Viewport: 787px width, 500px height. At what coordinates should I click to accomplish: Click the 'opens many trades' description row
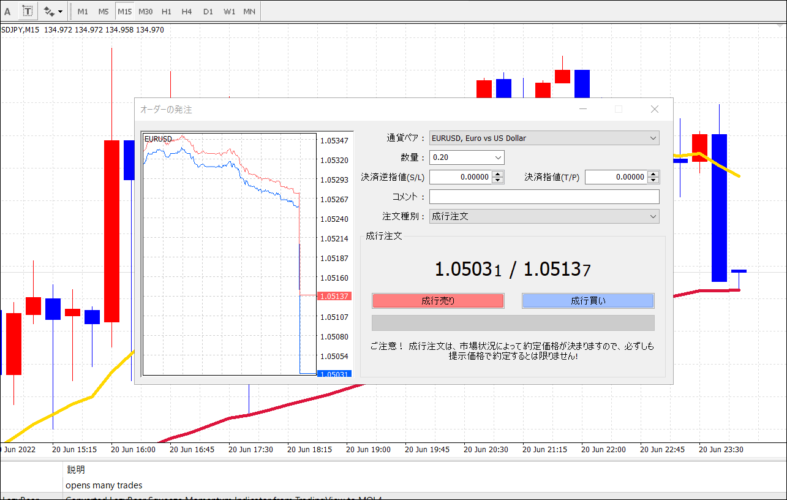coord(103,485)
